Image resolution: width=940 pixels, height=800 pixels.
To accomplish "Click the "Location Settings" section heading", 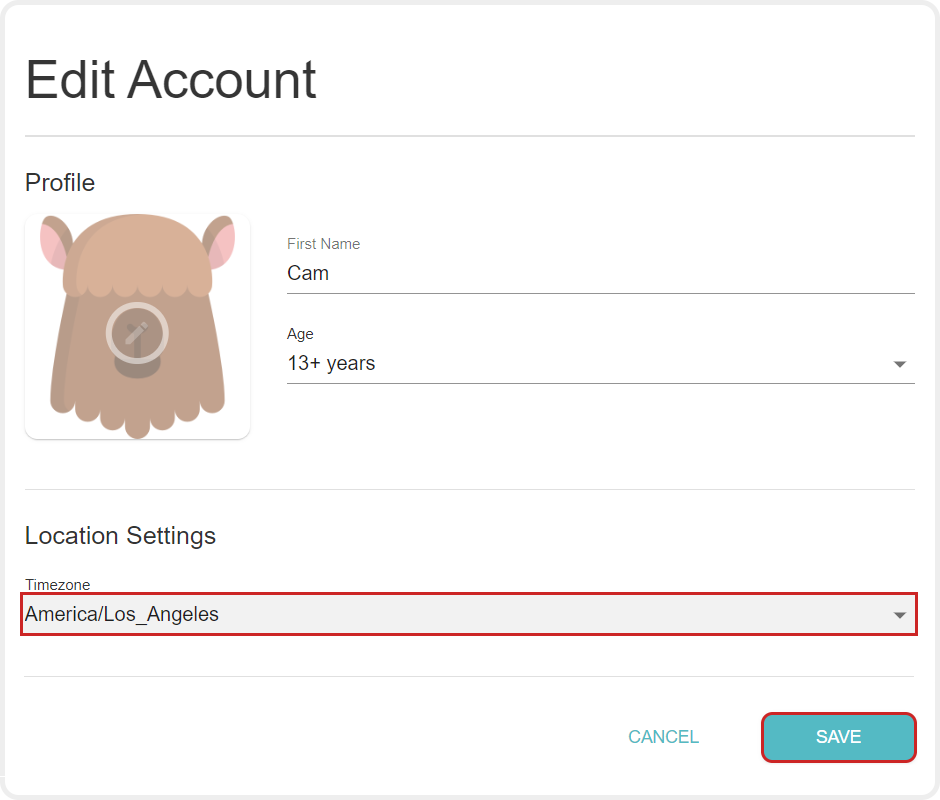I will coord(120,536).
